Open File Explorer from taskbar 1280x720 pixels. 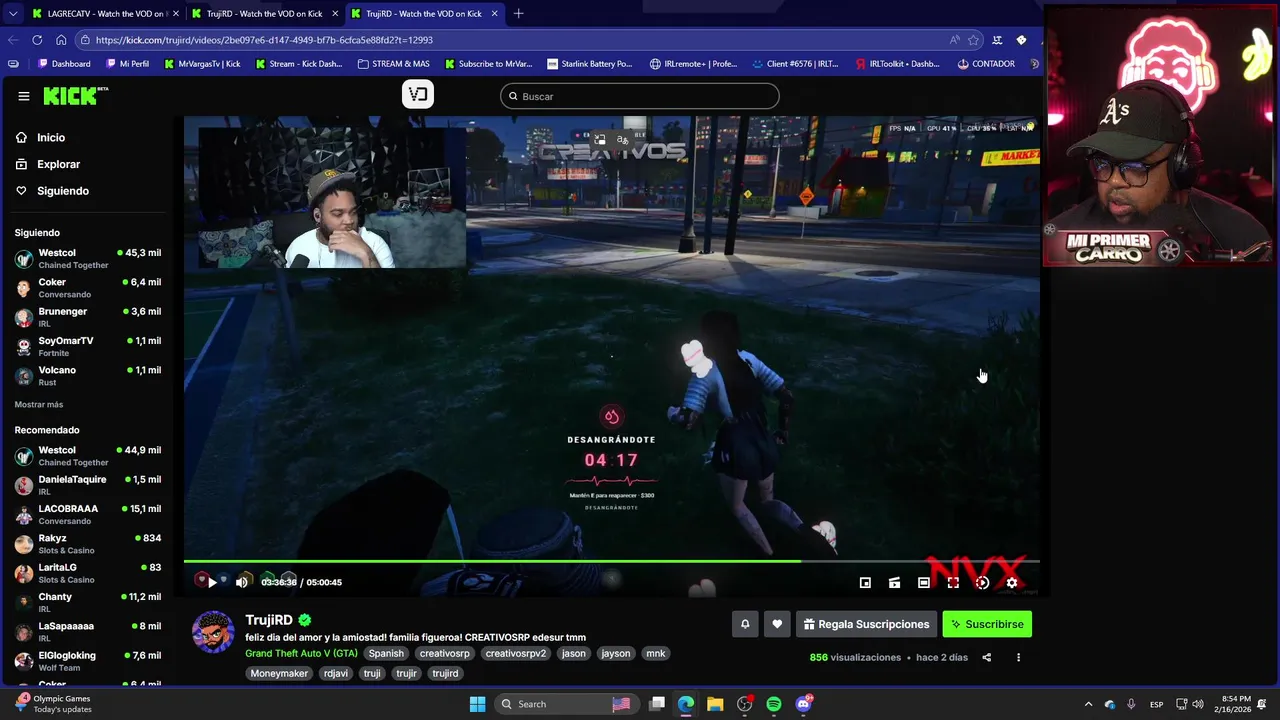click(x=715, y=704)
